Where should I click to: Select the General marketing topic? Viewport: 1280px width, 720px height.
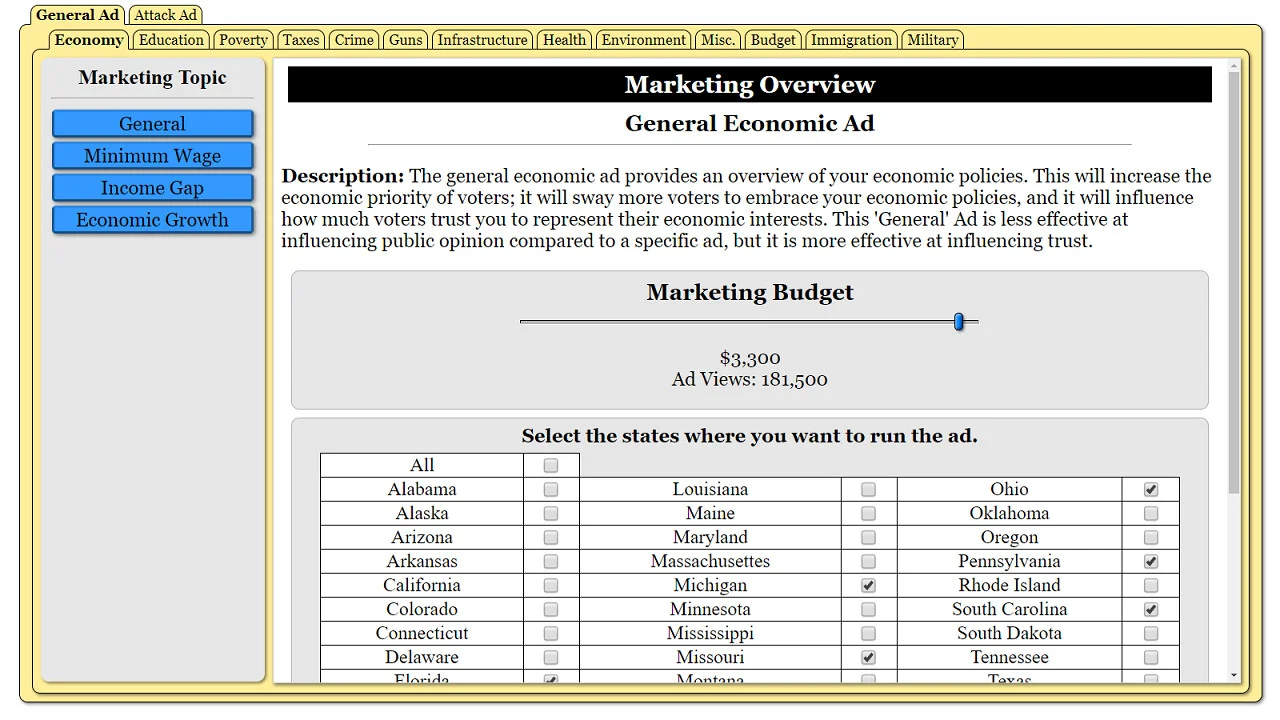point(152,124)
